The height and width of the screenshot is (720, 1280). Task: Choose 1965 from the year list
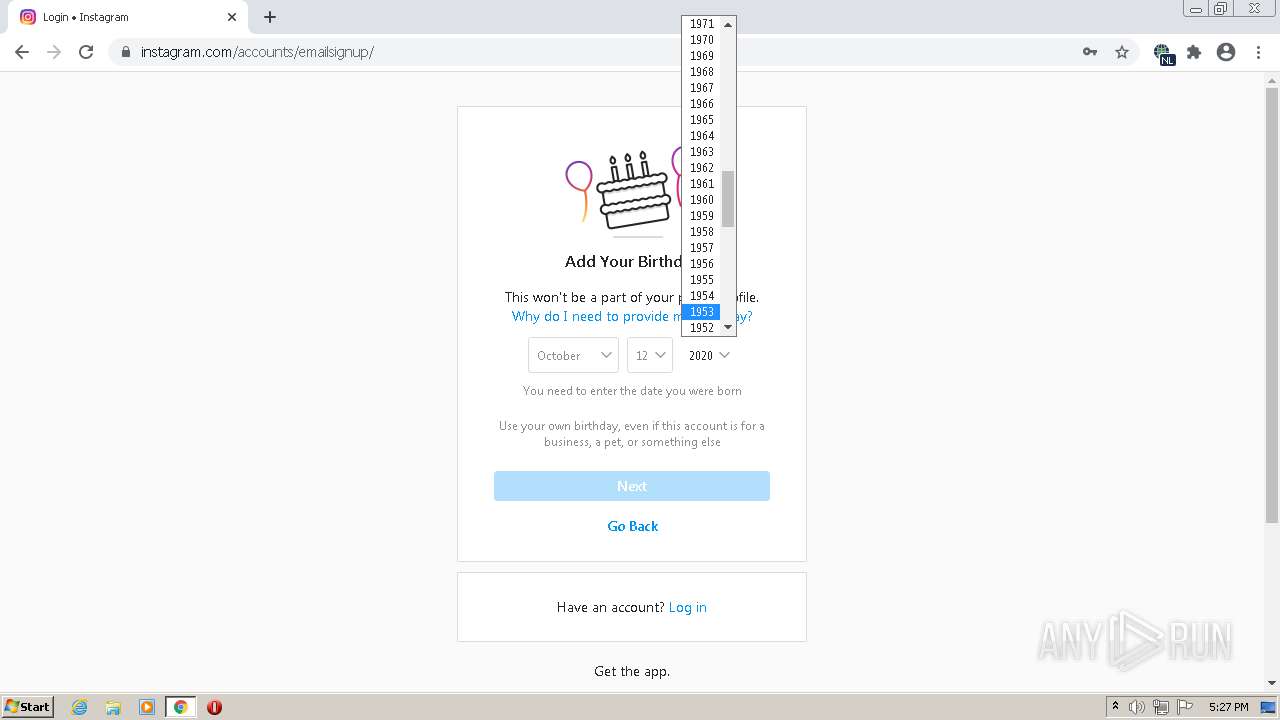[701, 120]
